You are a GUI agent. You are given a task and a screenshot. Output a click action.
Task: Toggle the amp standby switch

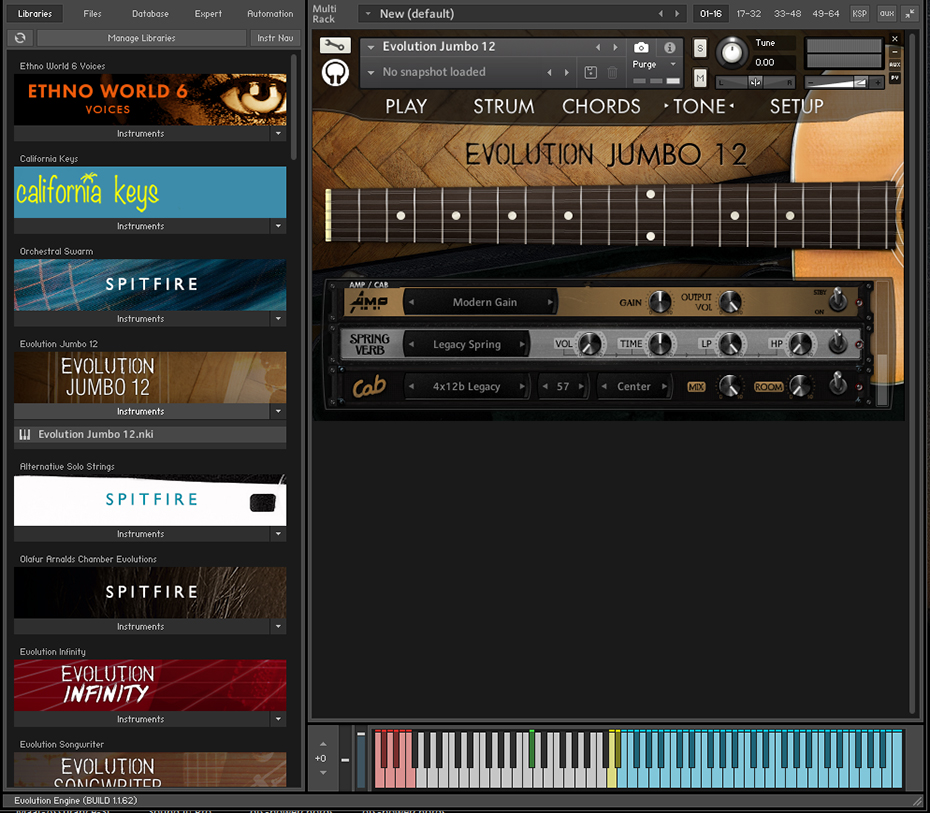[837, 299]
